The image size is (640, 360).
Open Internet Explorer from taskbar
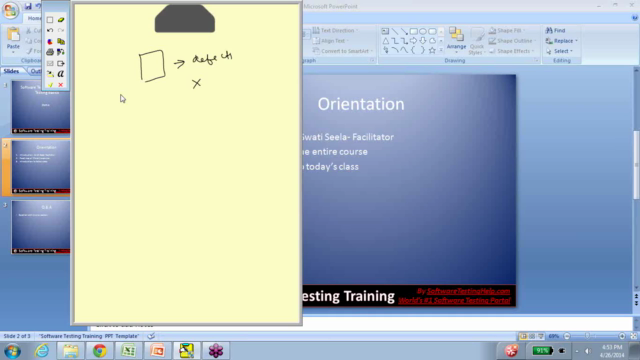tap(42, 351)
